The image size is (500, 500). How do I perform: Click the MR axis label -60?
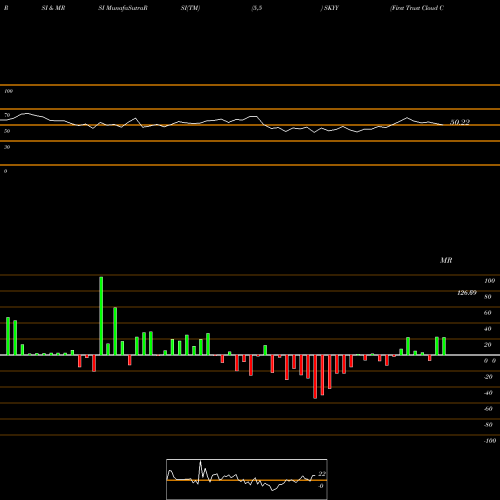(x=488, y=409)
